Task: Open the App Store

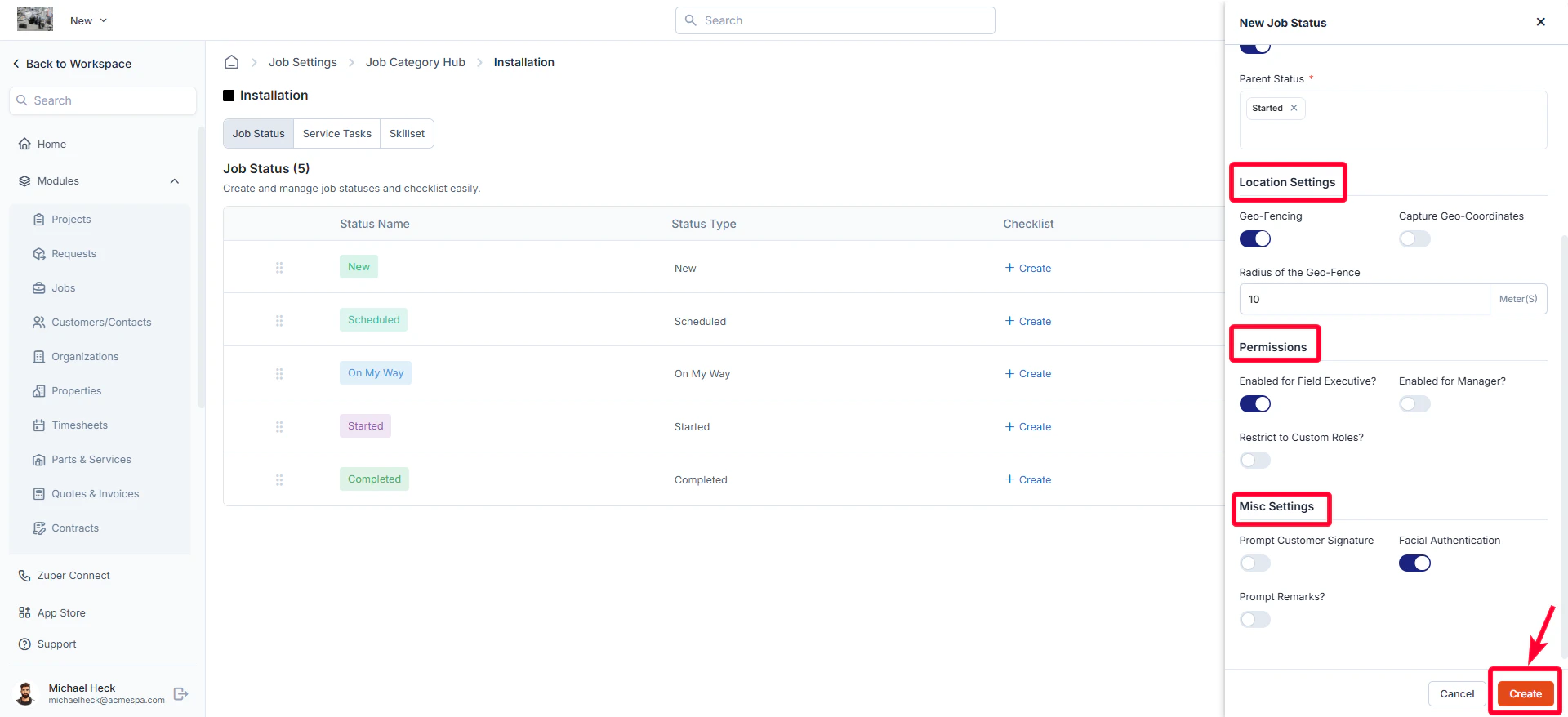Action: point(60,613)
